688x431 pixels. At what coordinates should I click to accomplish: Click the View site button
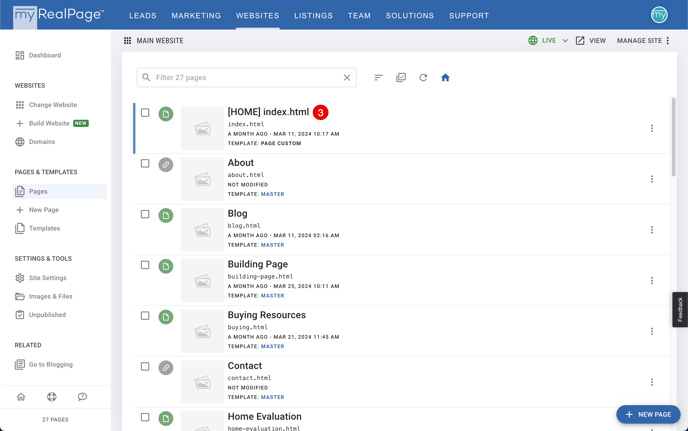click(x=591, y=41)
